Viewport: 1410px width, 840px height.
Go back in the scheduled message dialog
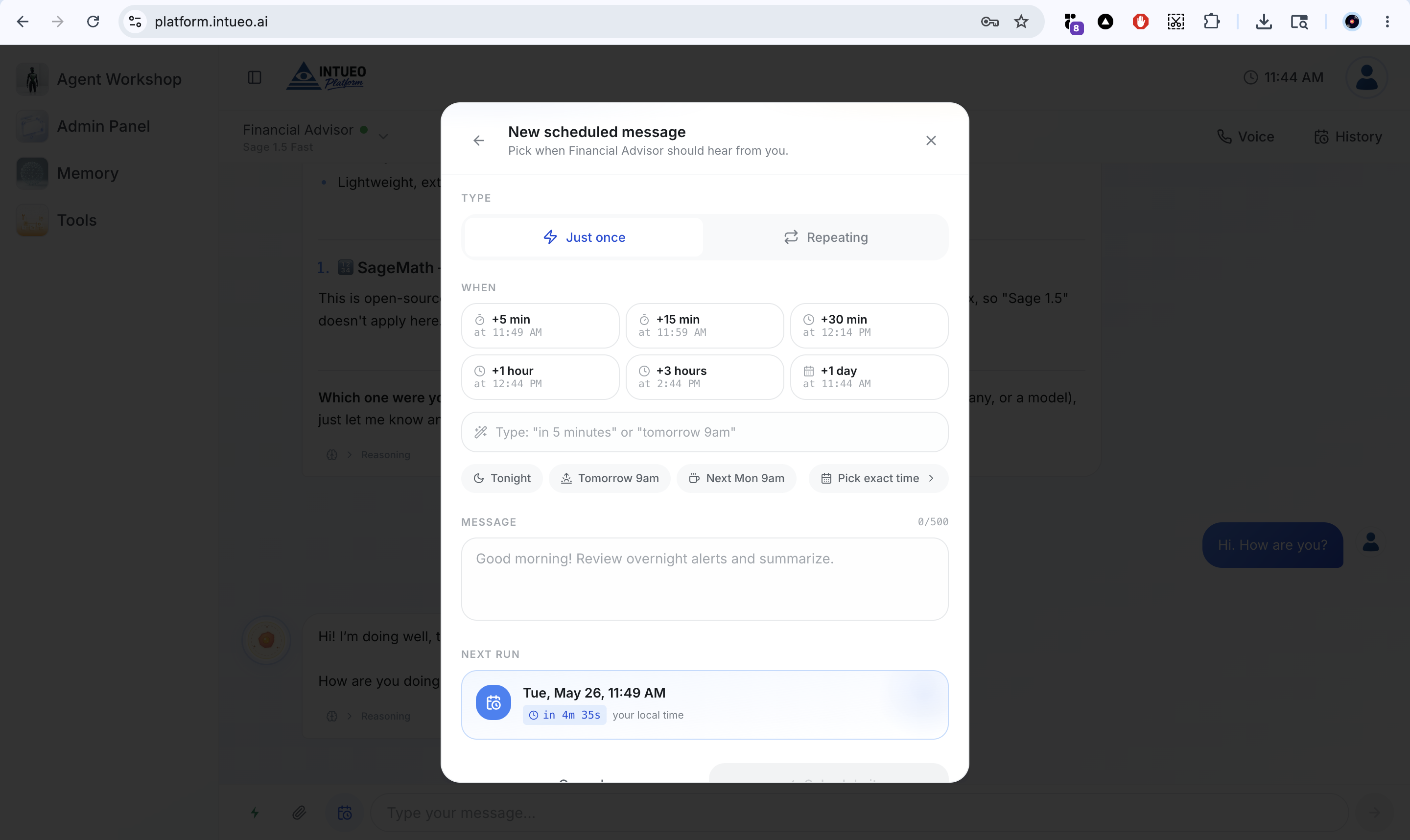coord(478,140)
